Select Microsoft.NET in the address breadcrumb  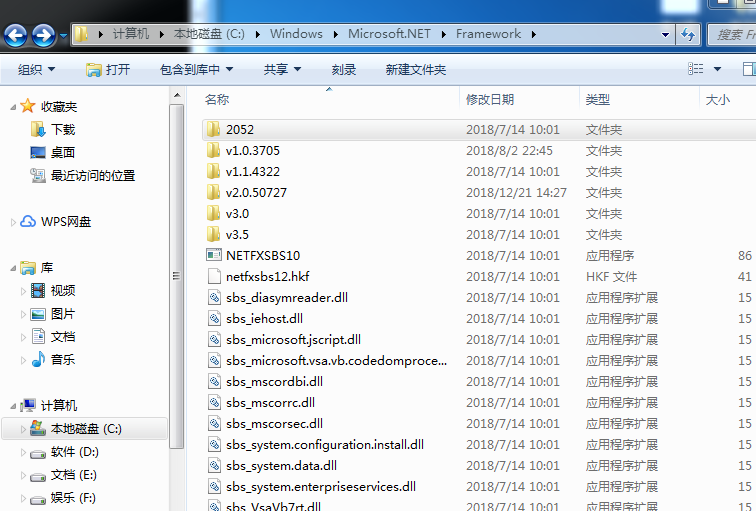389,34
